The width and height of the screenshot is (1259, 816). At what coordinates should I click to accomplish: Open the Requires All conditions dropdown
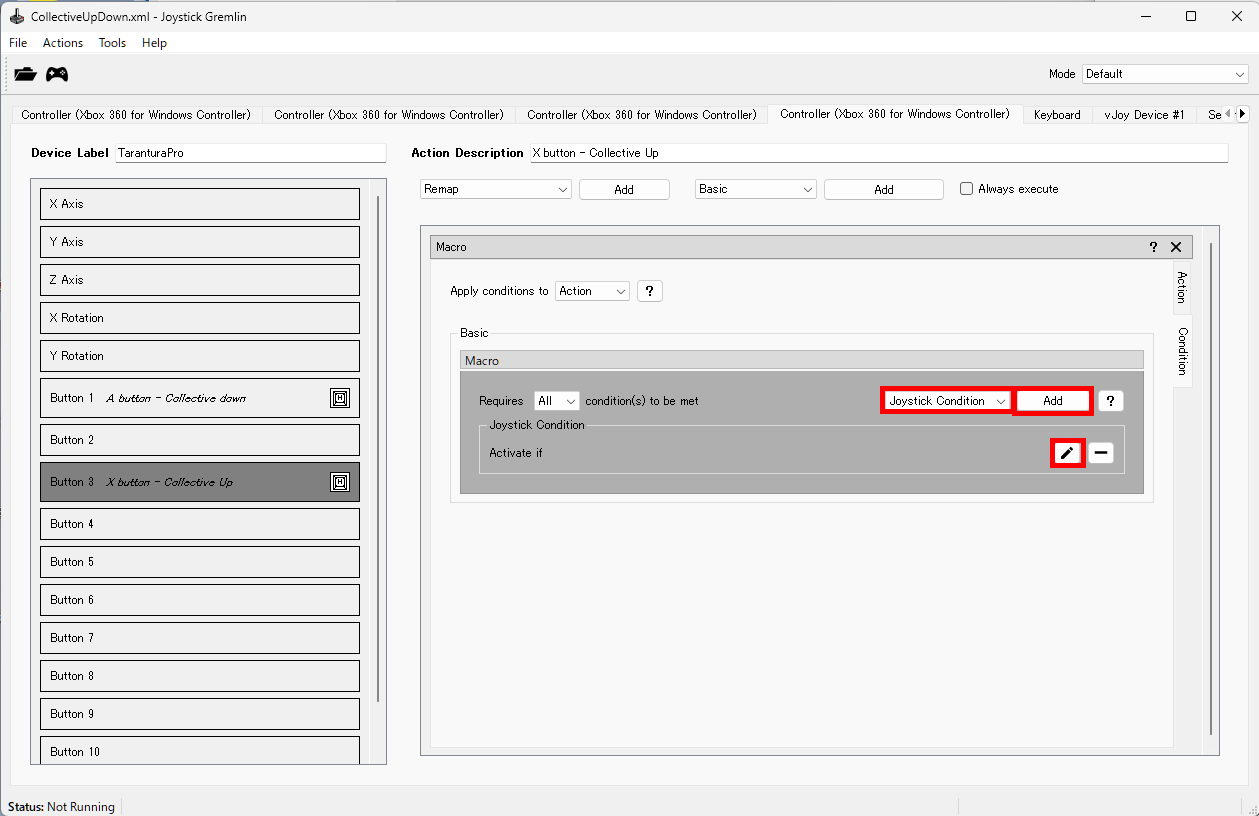point(556,401)
